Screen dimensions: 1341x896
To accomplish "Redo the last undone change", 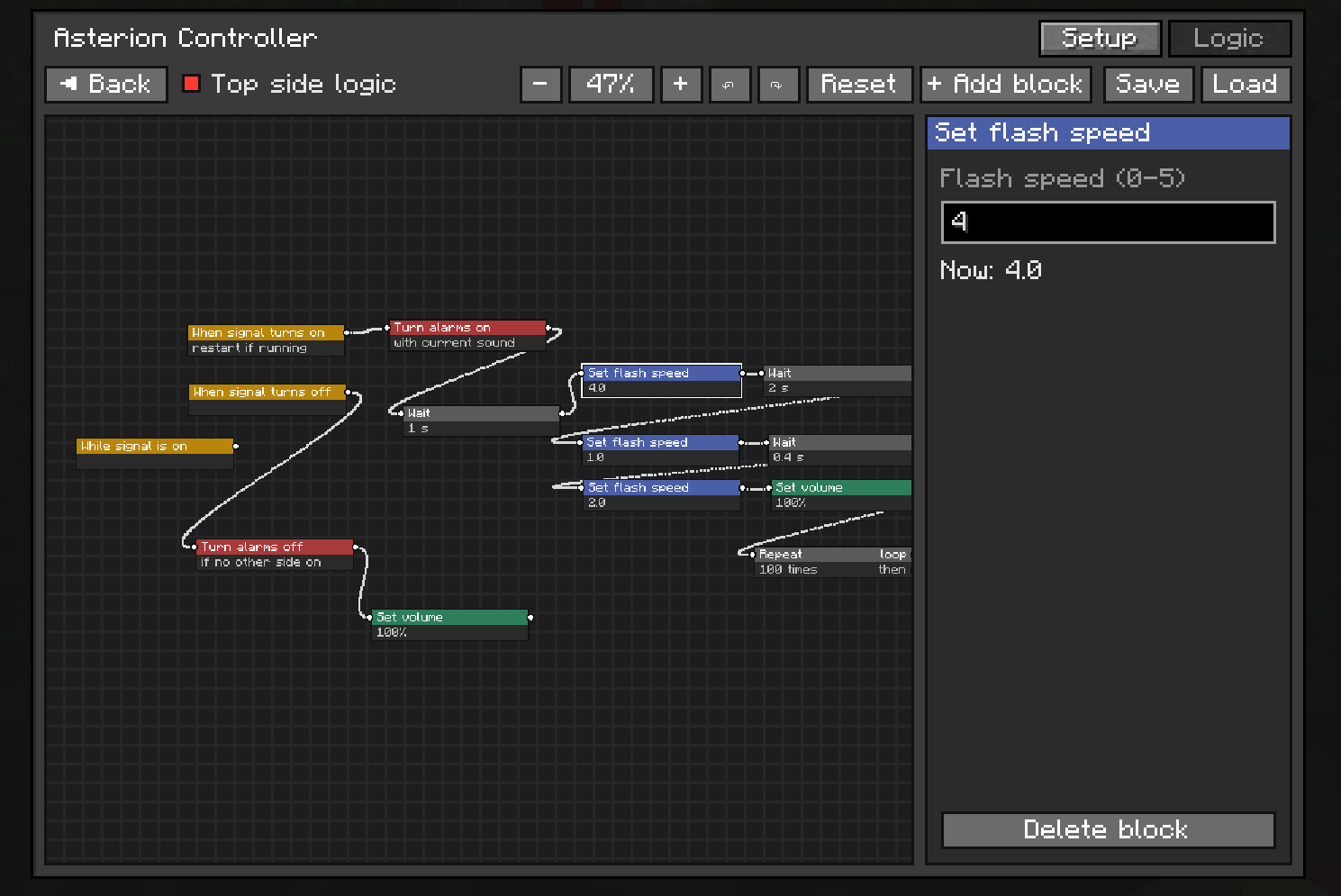I will point(778,85).
